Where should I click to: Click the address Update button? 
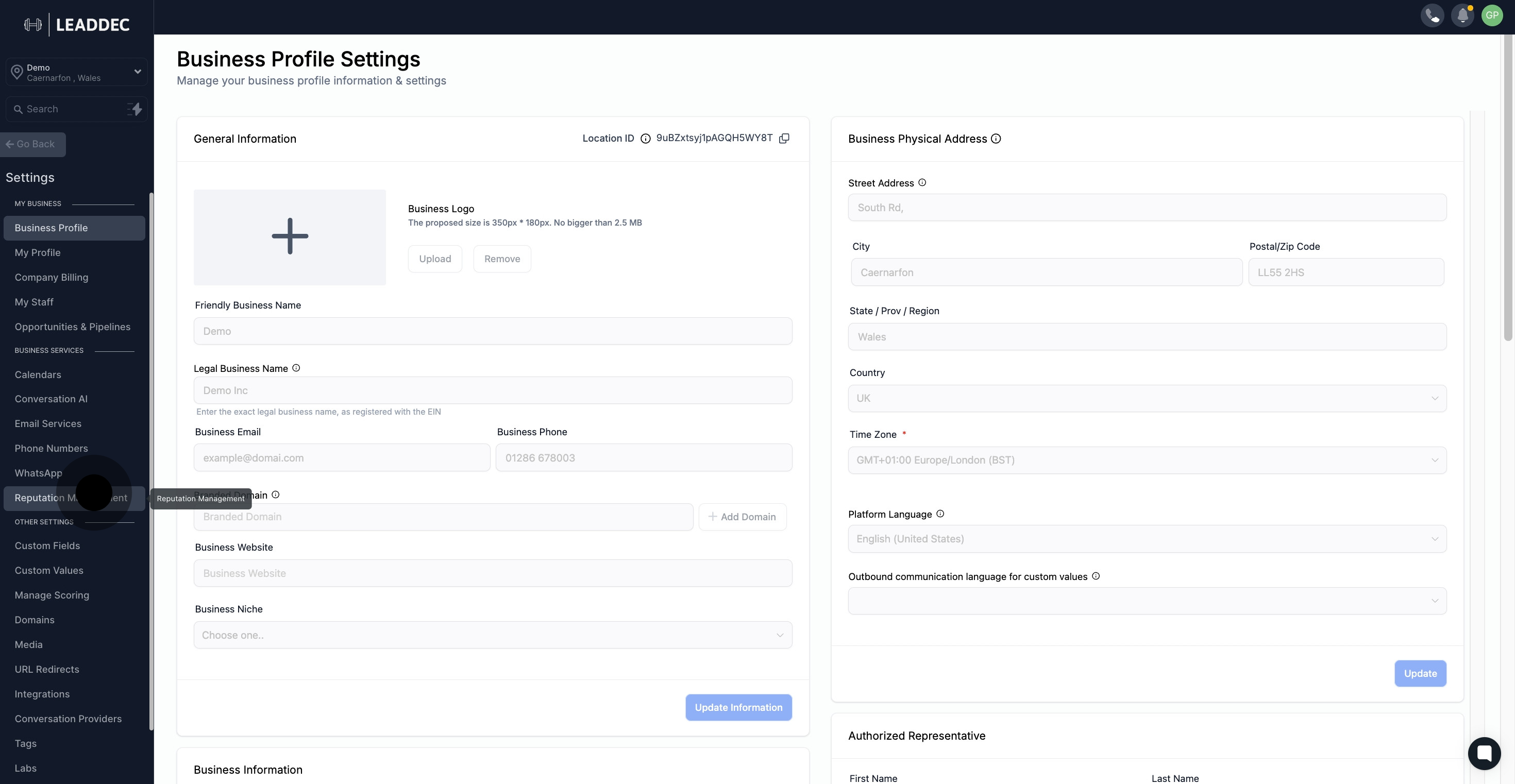click(x=1420, y=674)
